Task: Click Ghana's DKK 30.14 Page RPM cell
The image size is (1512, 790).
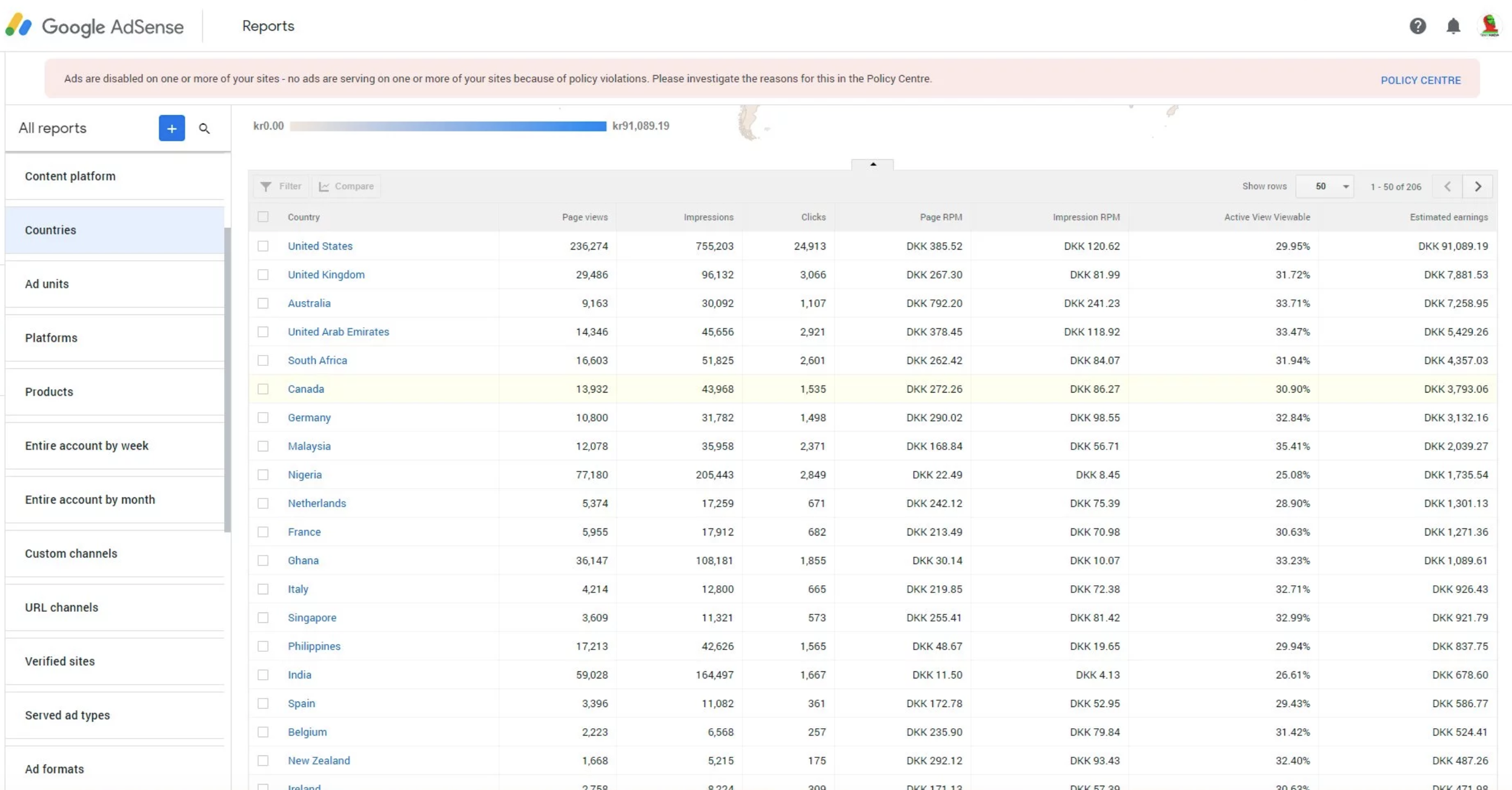Action: click(937, 560)
